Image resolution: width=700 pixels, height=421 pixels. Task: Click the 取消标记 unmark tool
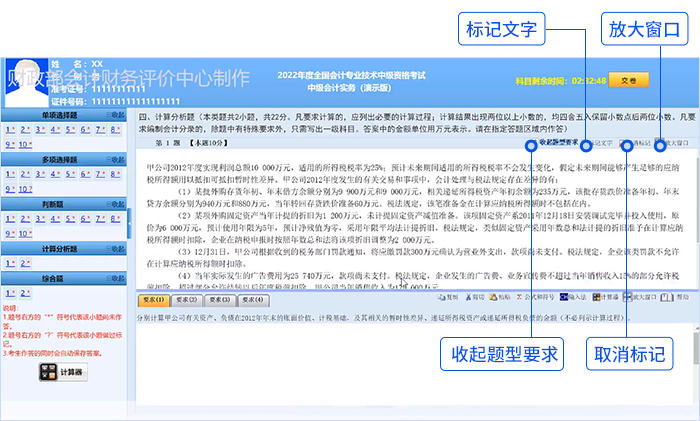pos(636,143)
